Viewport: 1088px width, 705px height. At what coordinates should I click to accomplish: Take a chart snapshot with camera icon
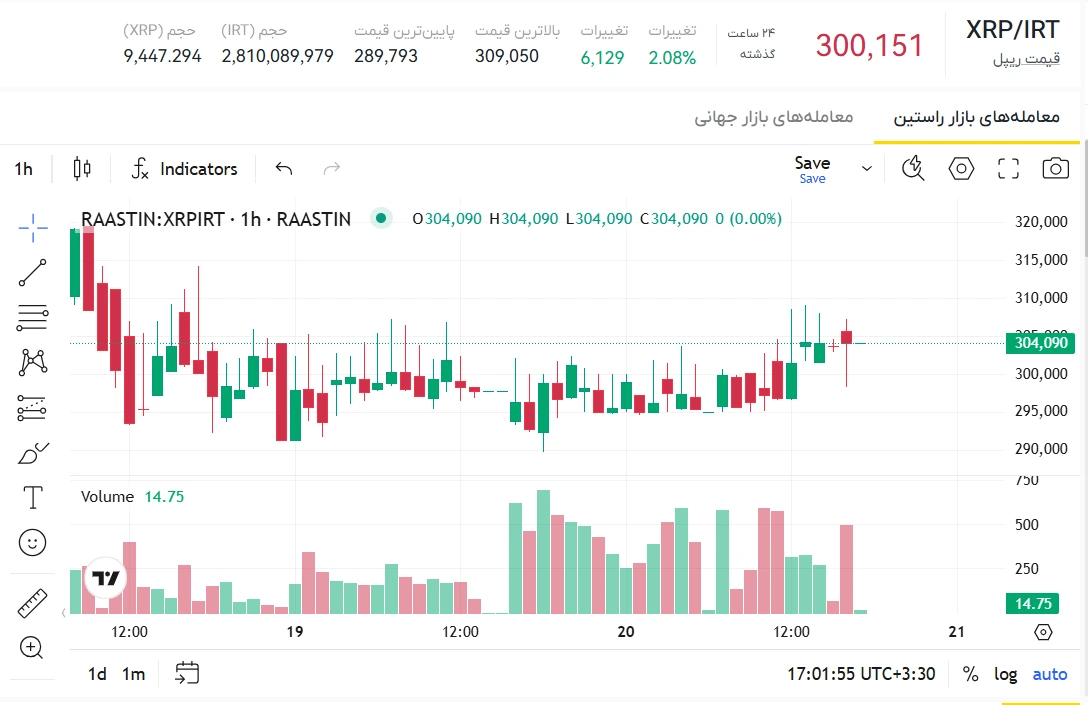[1055, 169]
